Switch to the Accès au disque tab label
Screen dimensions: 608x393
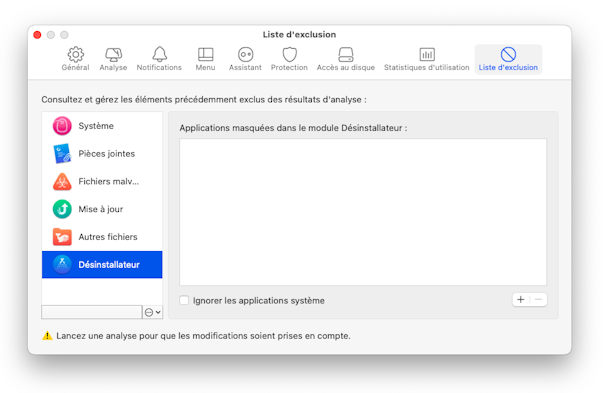point(346,67)
